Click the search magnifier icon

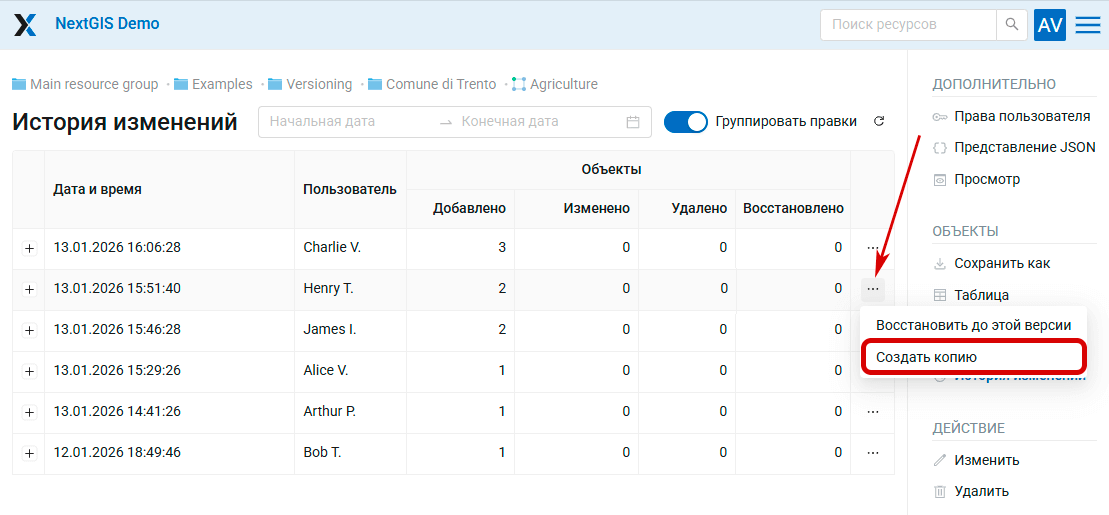tap(1012, 25)
